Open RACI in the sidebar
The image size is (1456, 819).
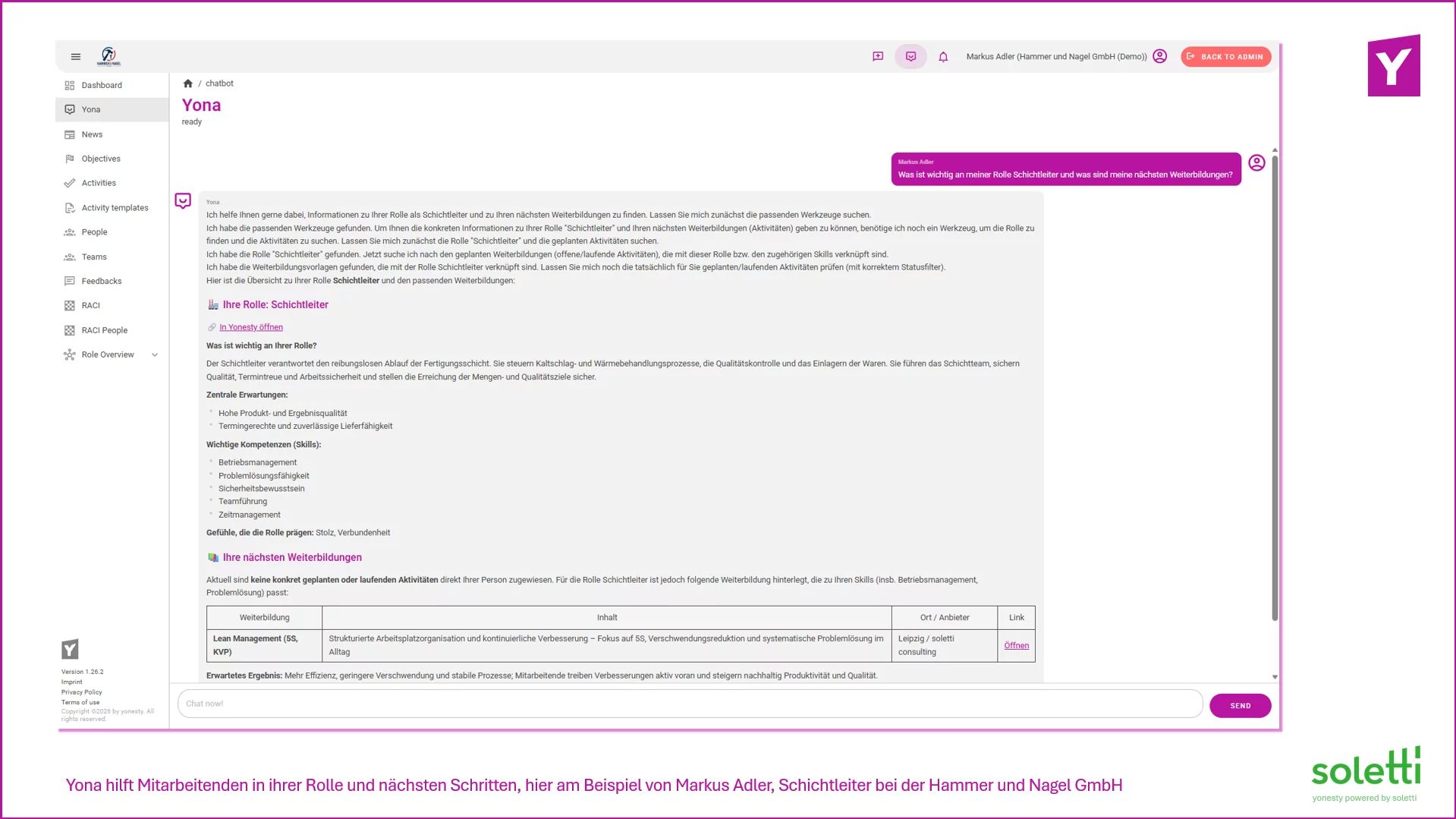(112, 306)
